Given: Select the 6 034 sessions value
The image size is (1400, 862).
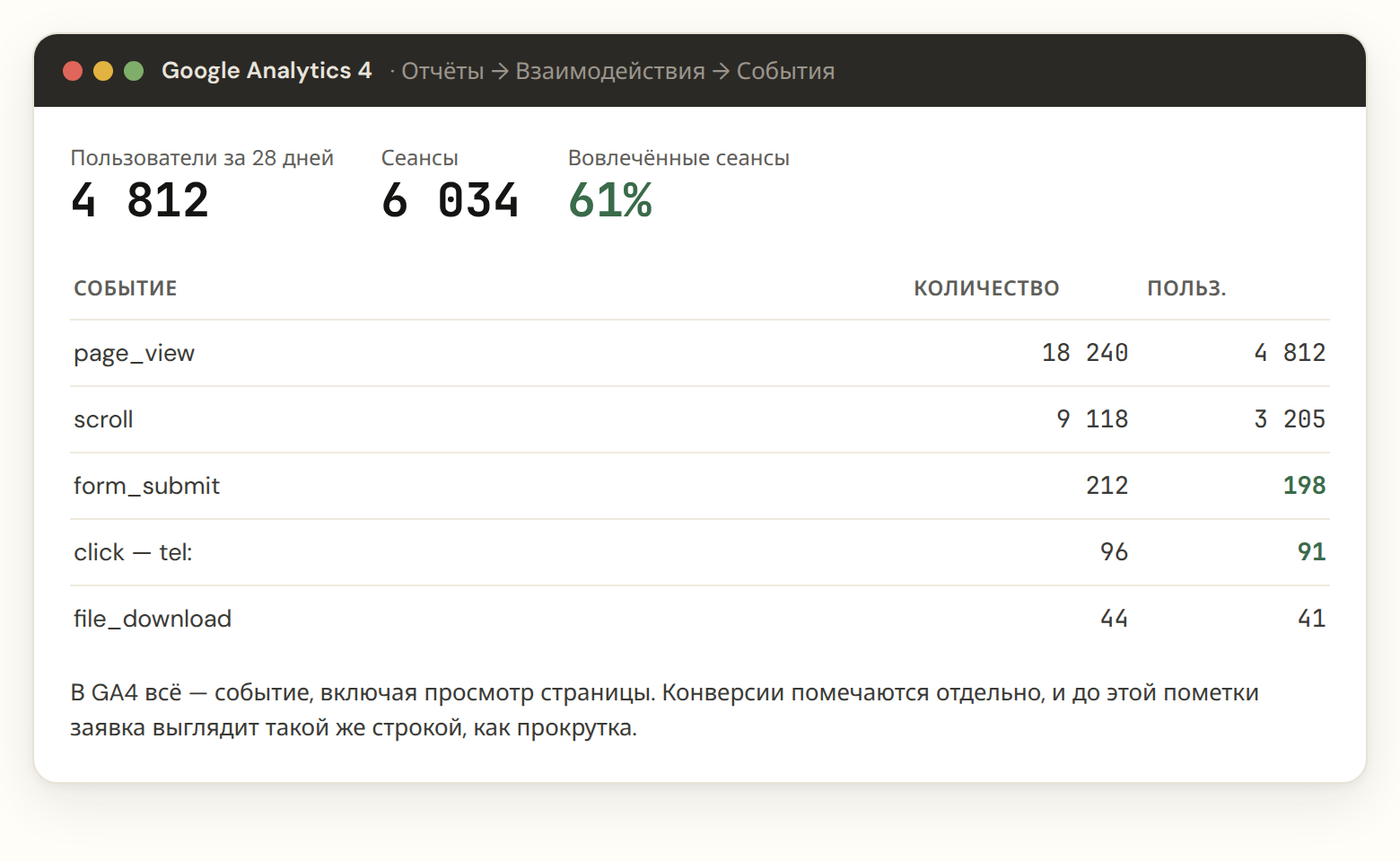Looking at the screenshot, I should (451, 199).
